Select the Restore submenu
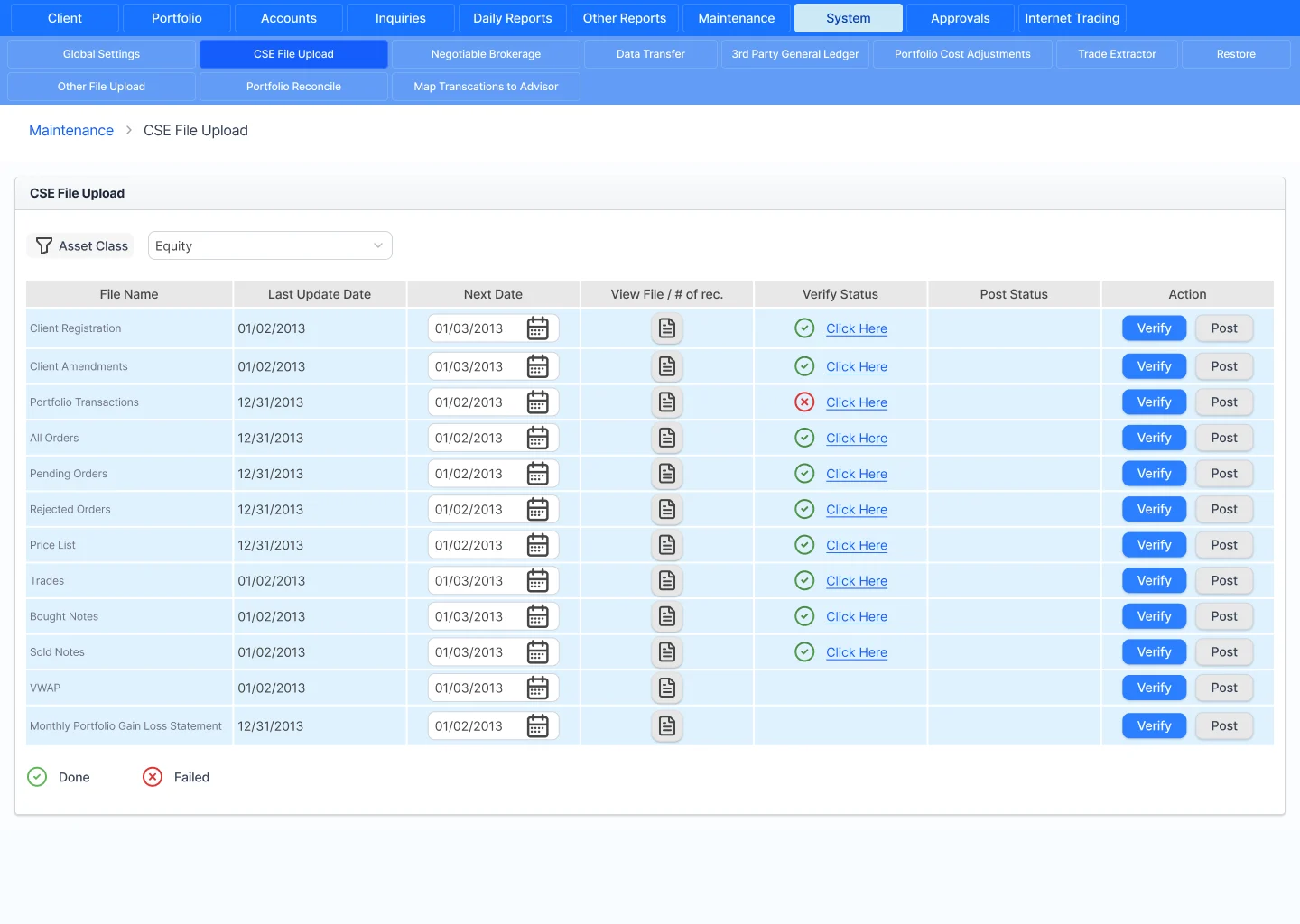 (x=1236, y=54)
